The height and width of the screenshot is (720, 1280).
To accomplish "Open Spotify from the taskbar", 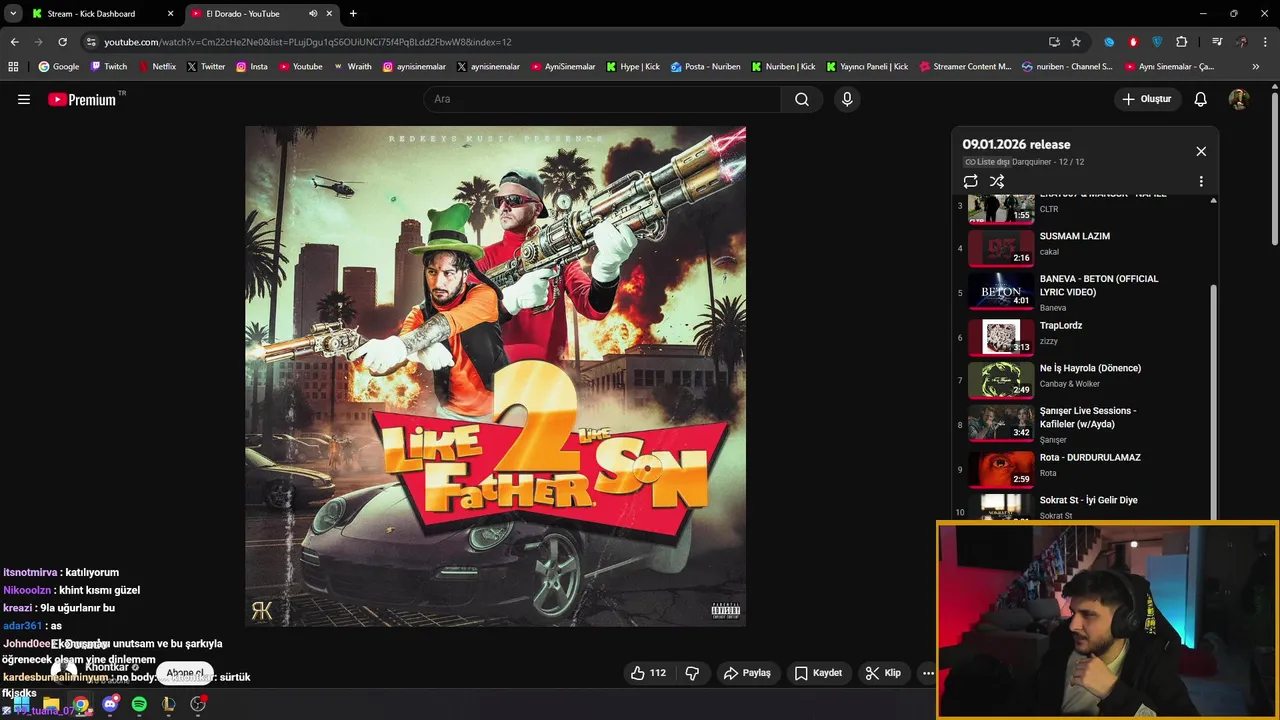I will pyautogui.click(x=139, y=704).
